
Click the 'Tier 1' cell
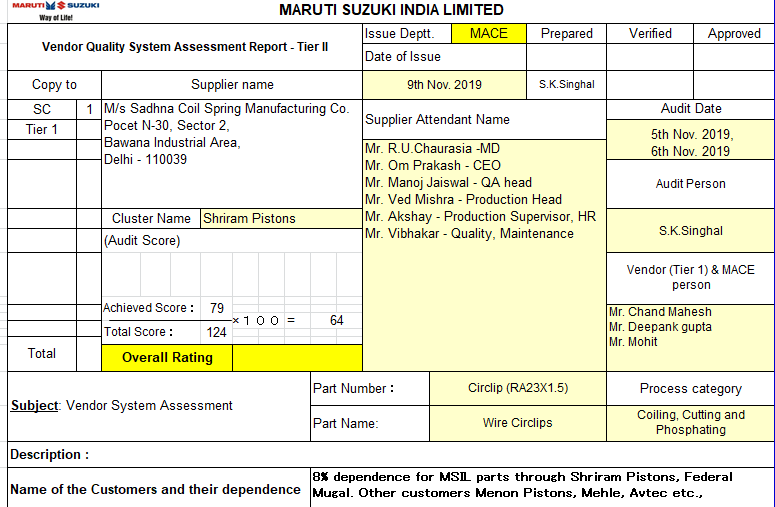[x=42, y=129]
